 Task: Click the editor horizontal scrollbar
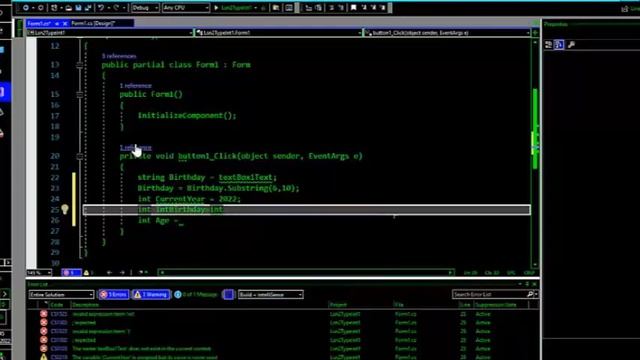pos(306,273)
